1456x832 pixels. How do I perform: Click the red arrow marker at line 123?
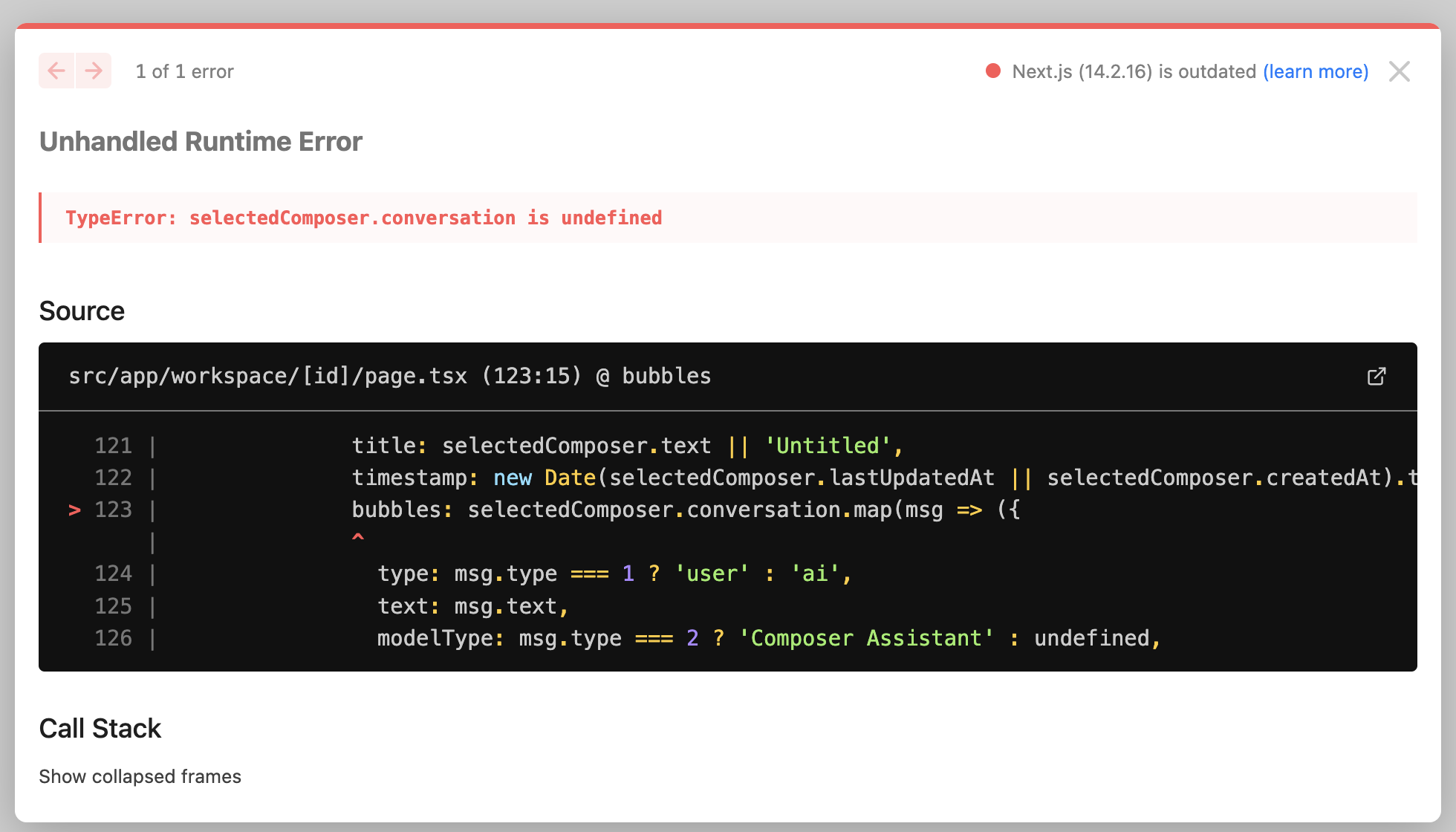74,510
